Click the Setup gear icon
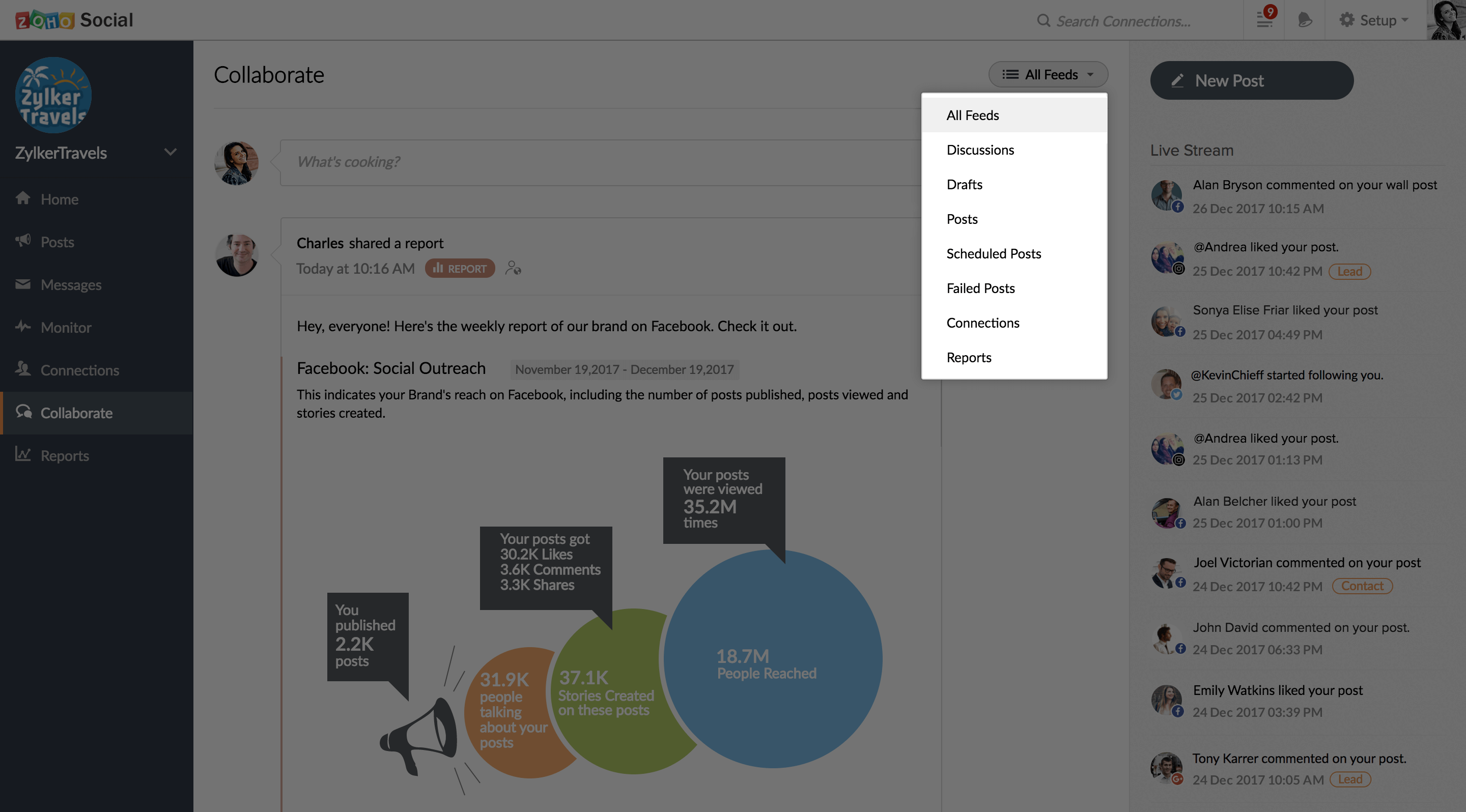 click(x=1346, y=20)
